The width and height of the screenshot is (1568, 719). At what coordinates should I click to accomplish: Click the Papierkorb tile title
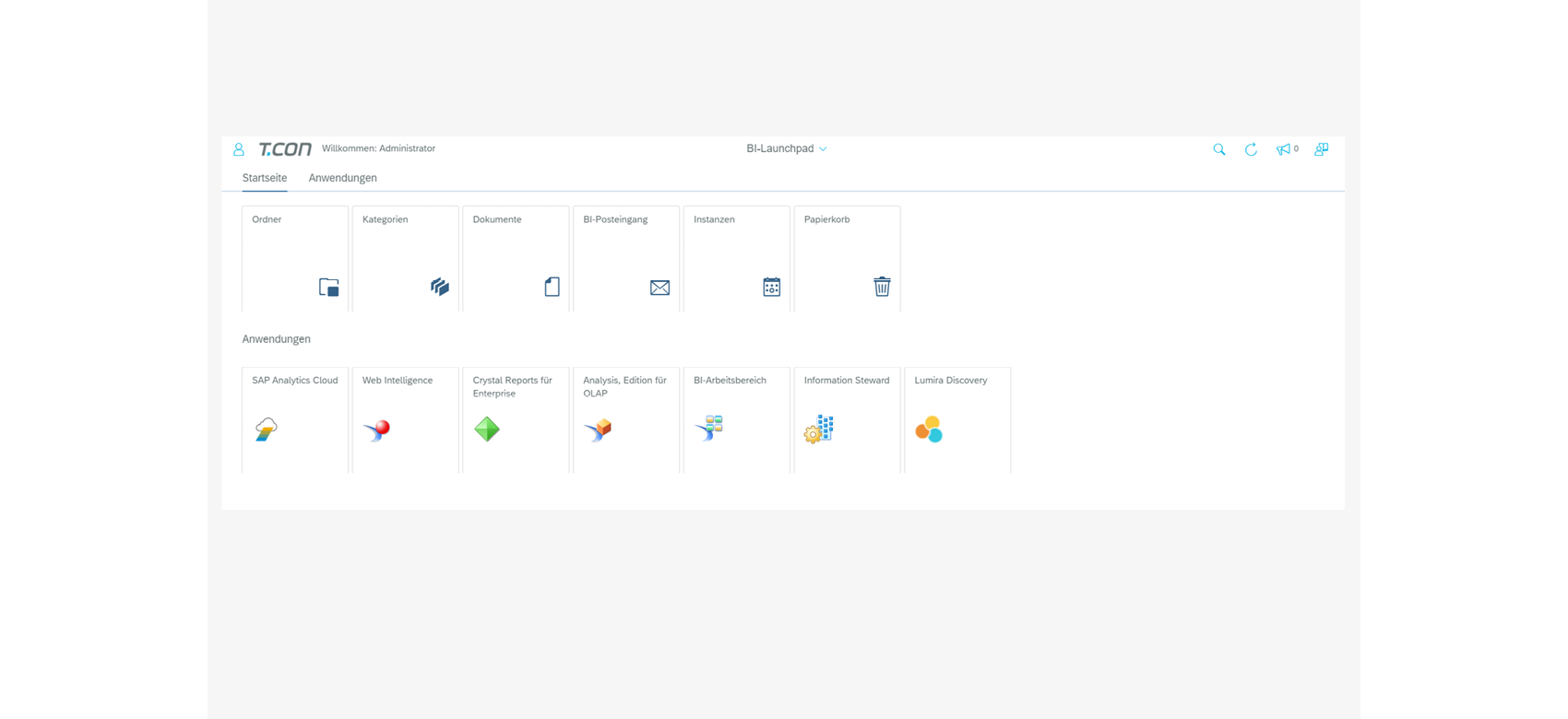point(827,219)
